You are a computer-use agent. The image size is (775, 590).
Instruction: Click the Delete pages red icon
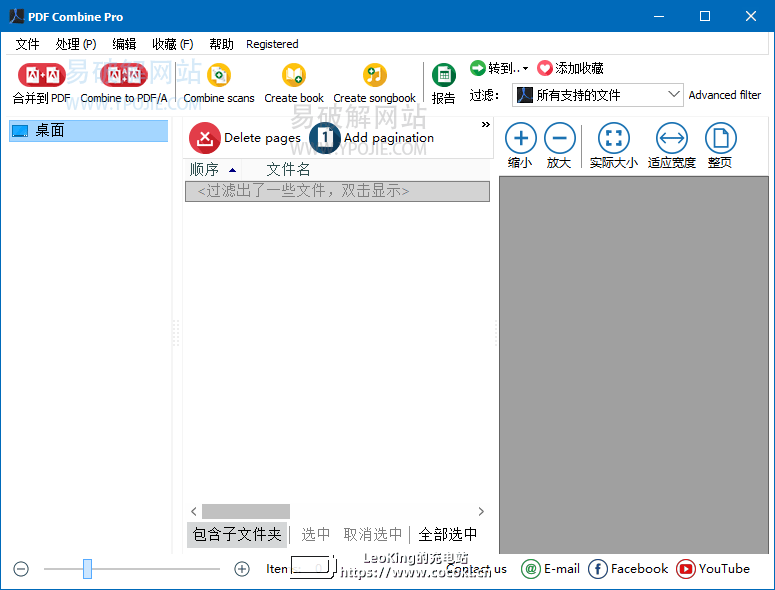click(x=205, y=138)
